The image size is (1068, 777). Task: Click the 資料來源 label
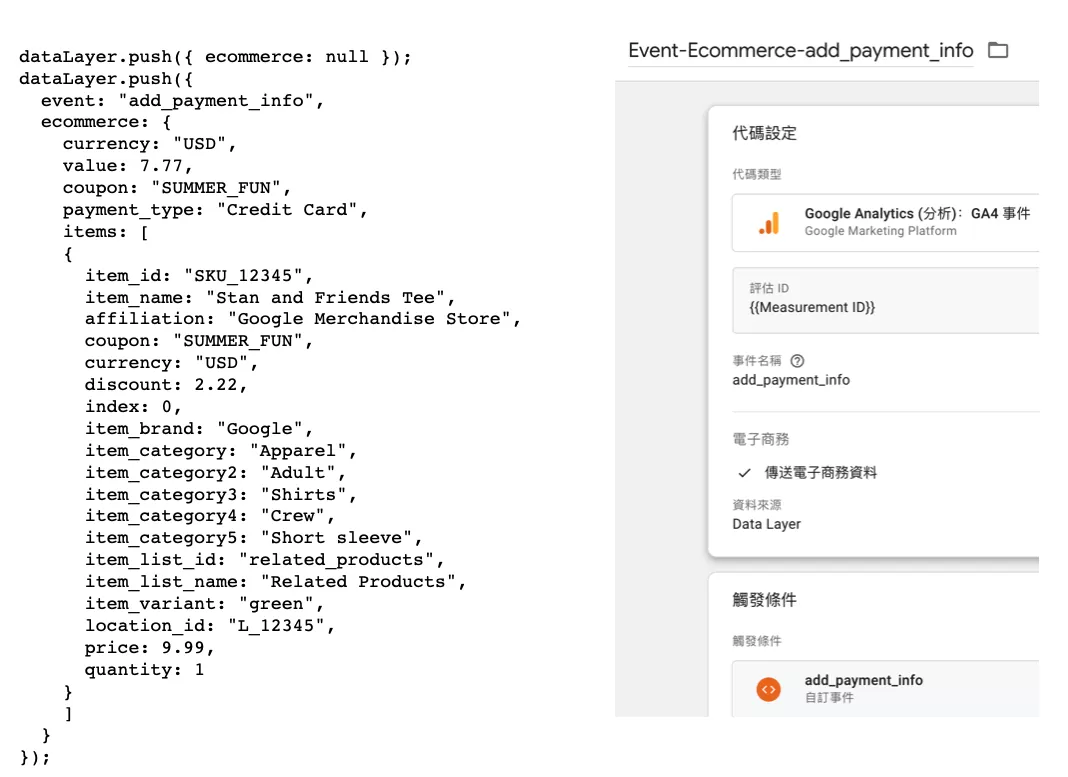(x=757, y=505)
